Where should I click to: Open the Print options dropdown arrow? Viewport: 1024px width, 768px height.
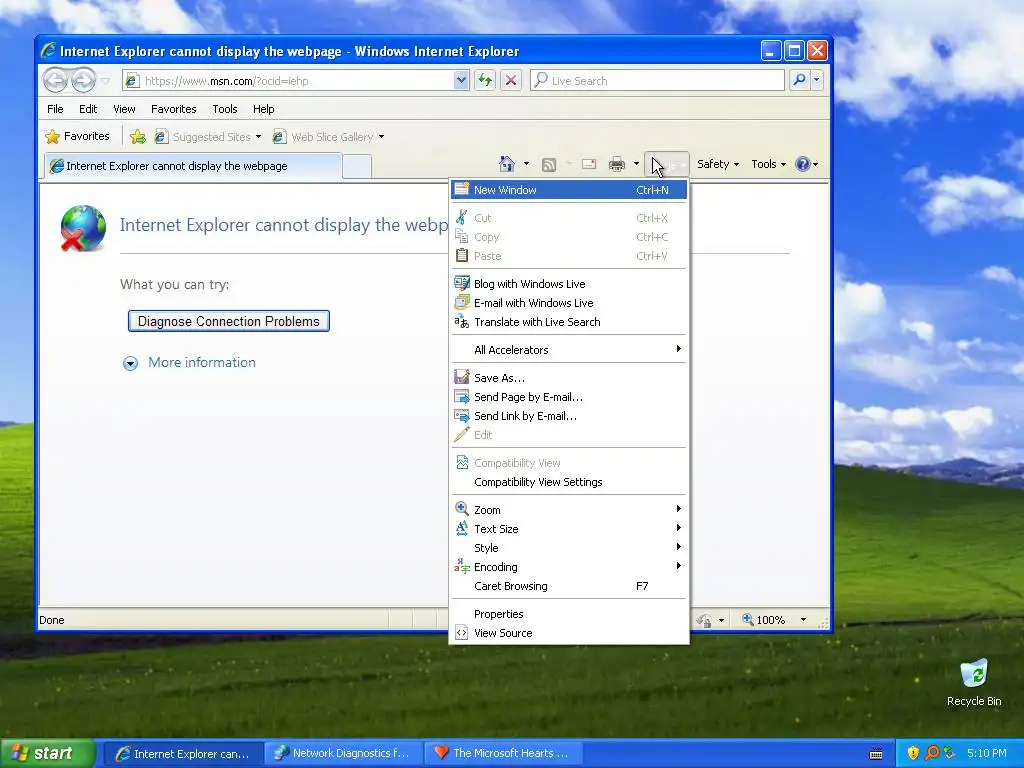[636, 164]
